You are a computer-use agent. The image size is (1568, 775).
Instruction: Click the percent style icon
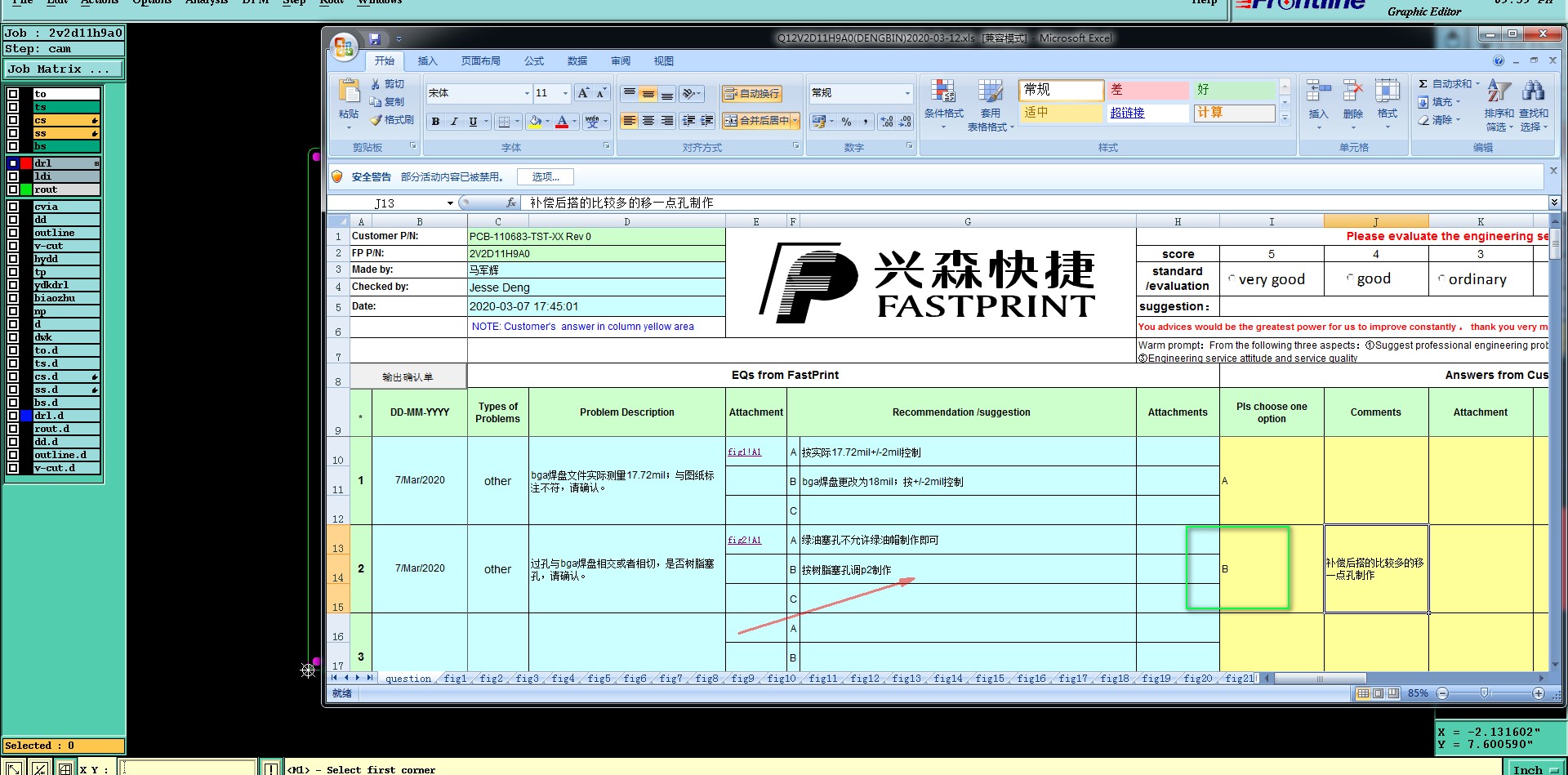(846, 122)
